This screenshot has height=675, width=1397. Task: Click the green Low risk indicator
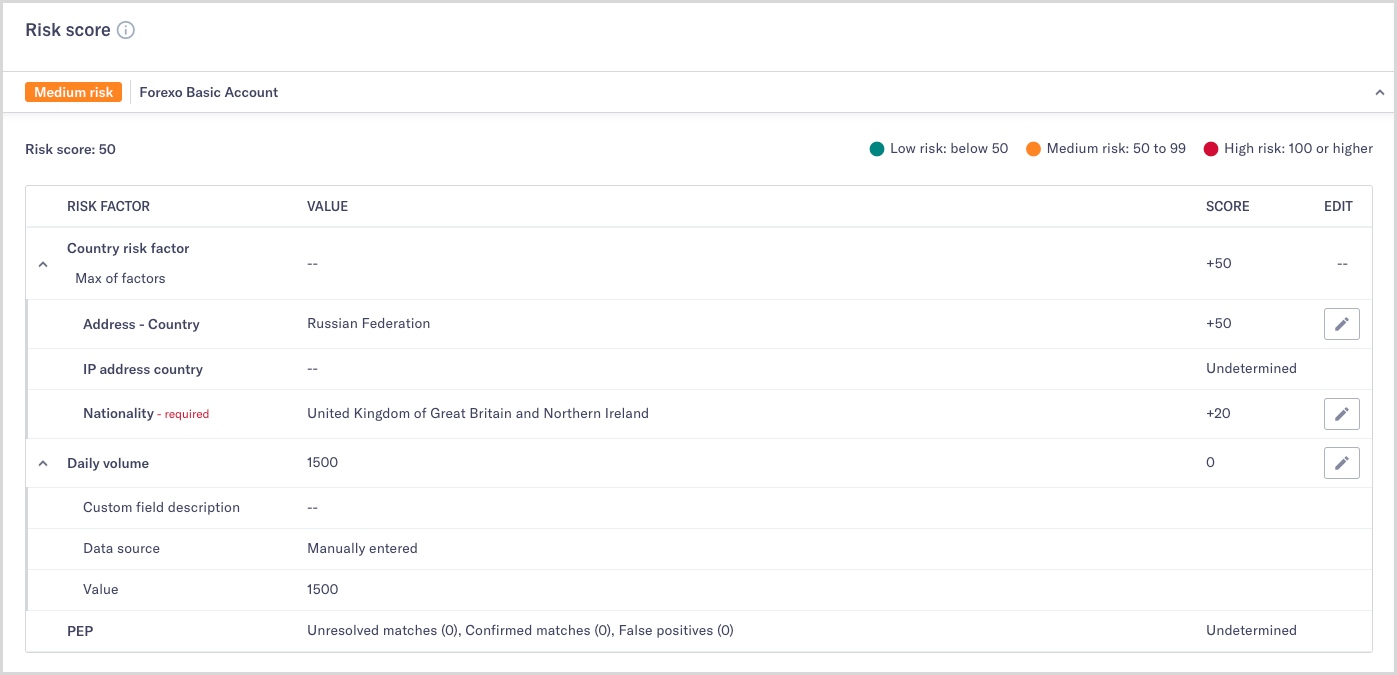(x=877, y=147)
